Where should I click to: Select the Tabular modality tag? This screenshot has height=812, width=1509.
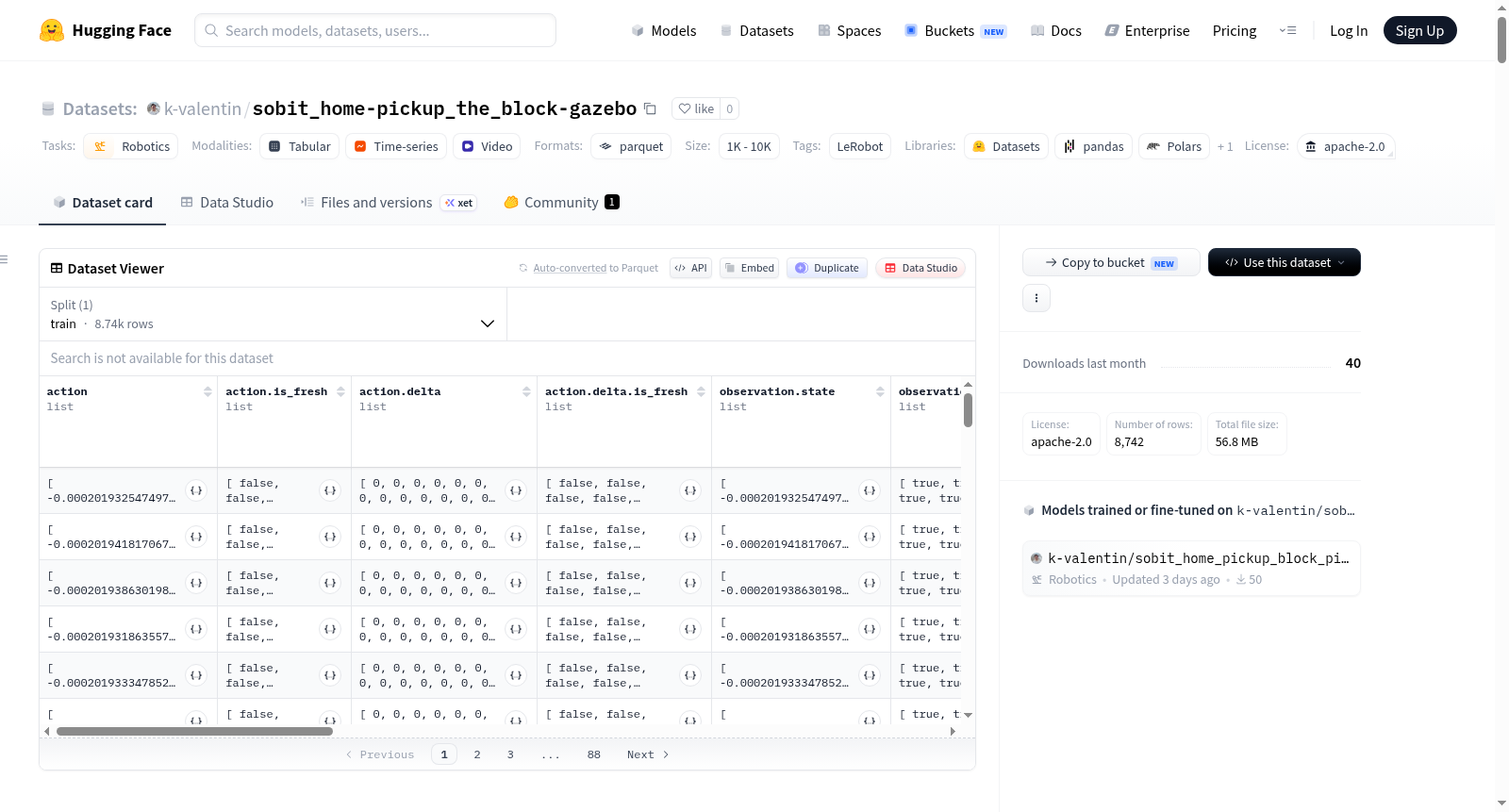tap(299, 146)
